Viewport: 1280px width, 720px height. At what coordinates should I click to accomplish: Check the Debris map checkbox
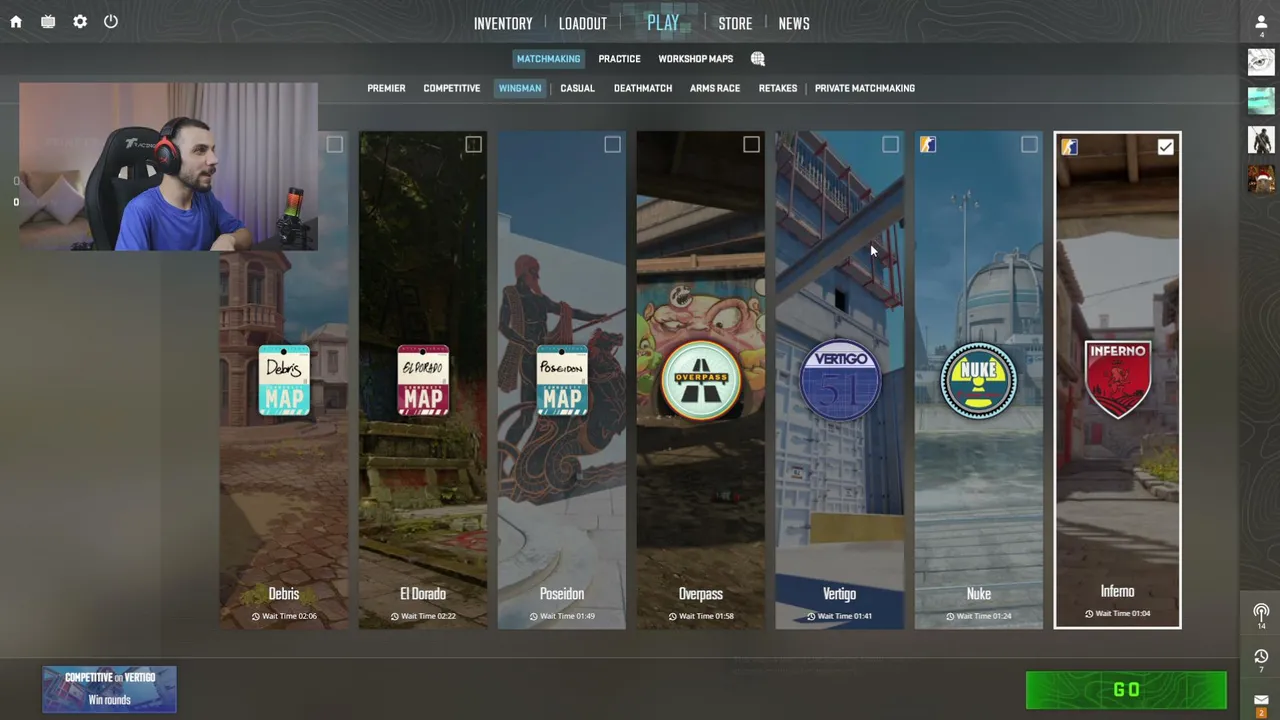click(x=334, y=145)
